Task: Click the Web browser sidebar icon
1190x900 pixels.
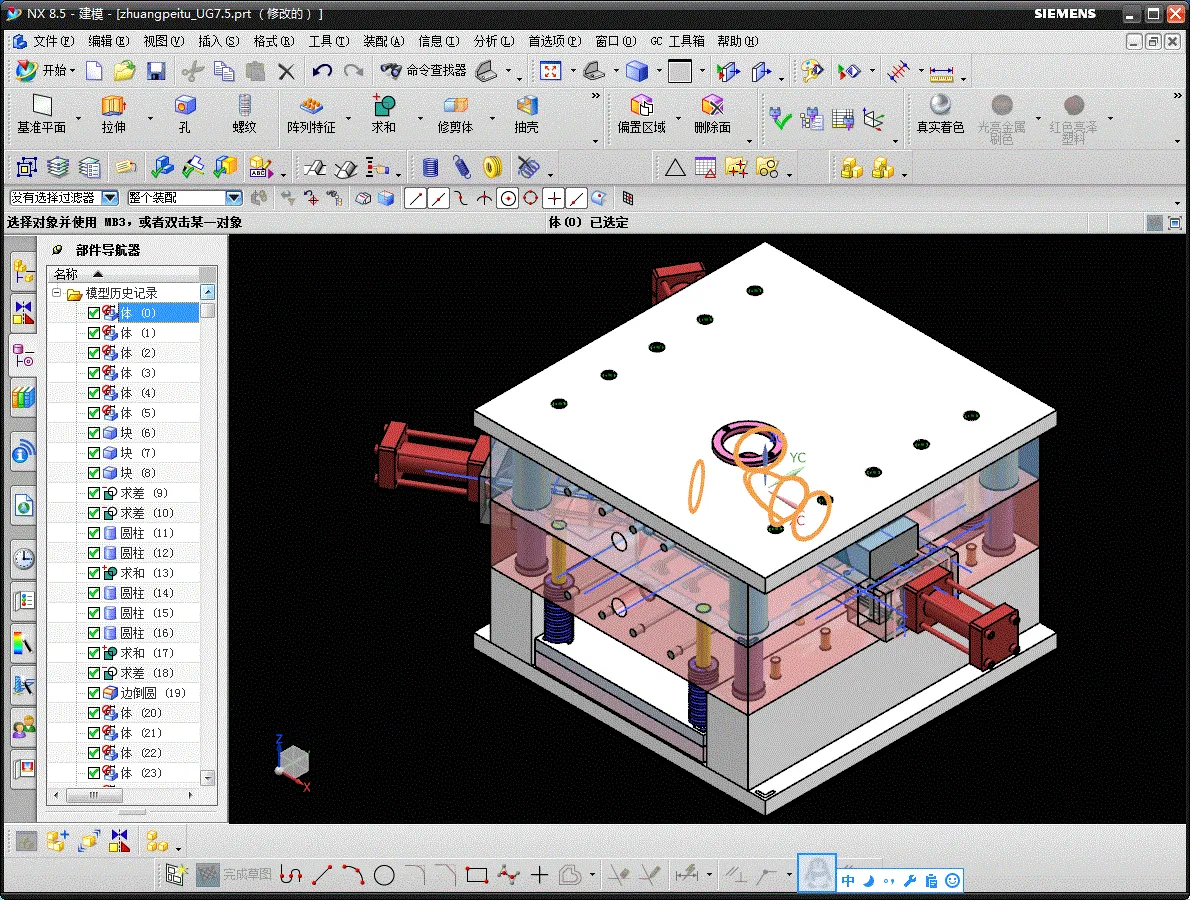Action: click(24, 505)
